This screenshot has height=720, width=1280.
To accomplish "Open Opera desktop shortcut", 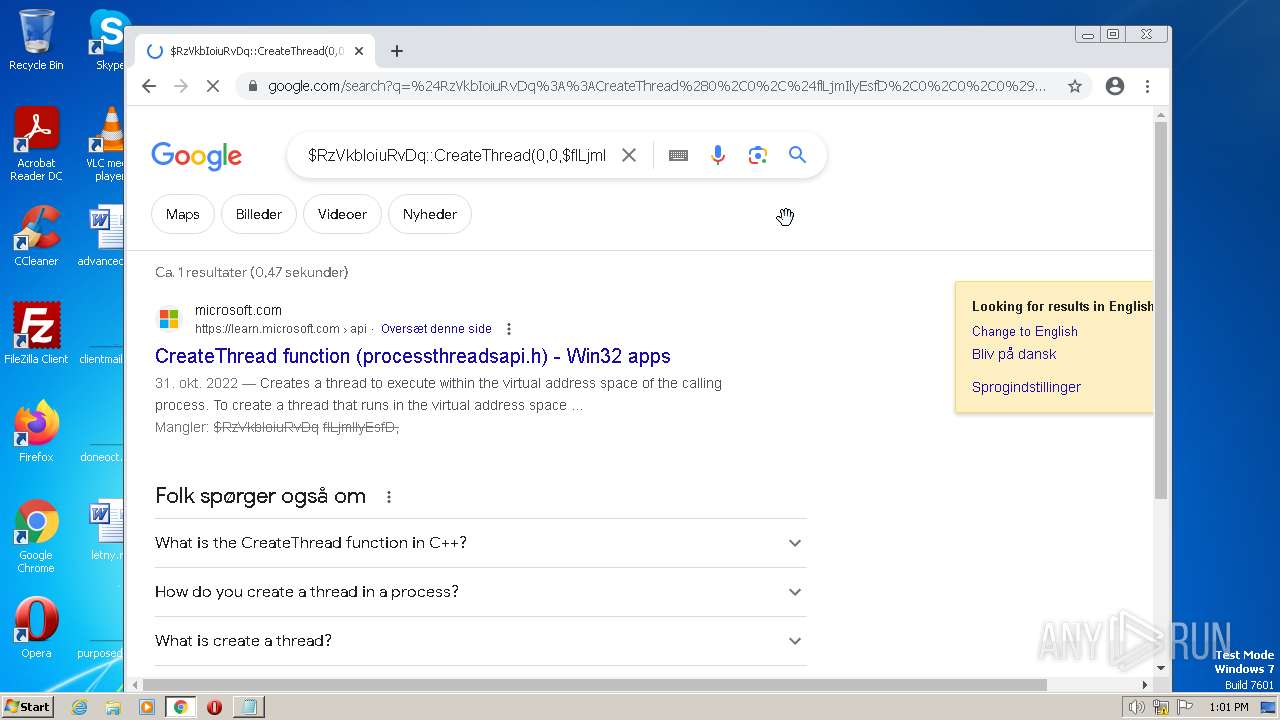I will pos(36,628).
